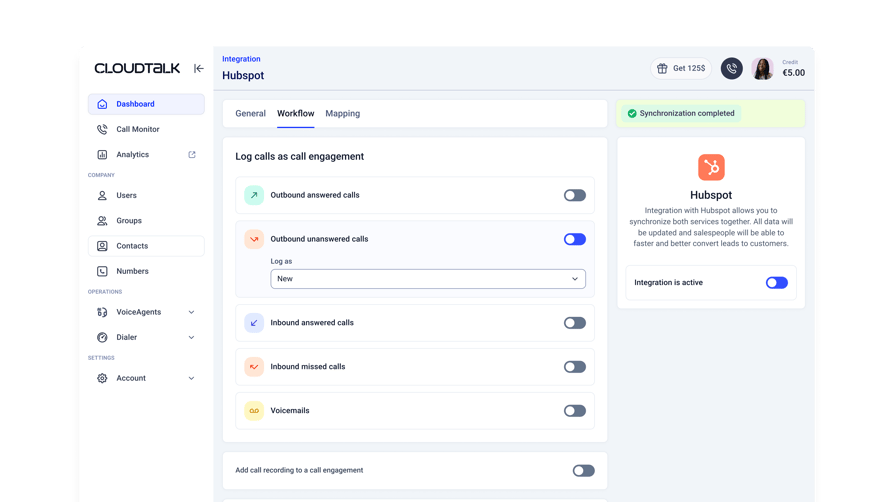Open Groups in the sidebar
This screenshot has height=502, width=894.
point(146,221)
